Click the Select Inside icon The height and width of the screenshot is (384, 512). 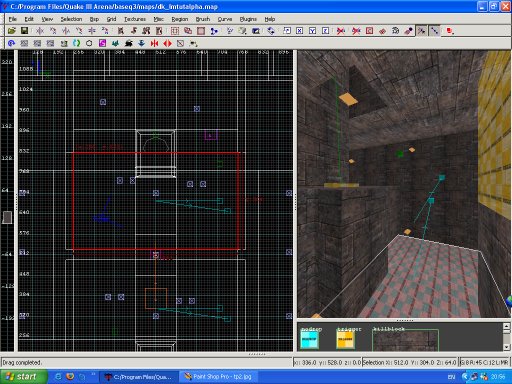click(159, 31)
